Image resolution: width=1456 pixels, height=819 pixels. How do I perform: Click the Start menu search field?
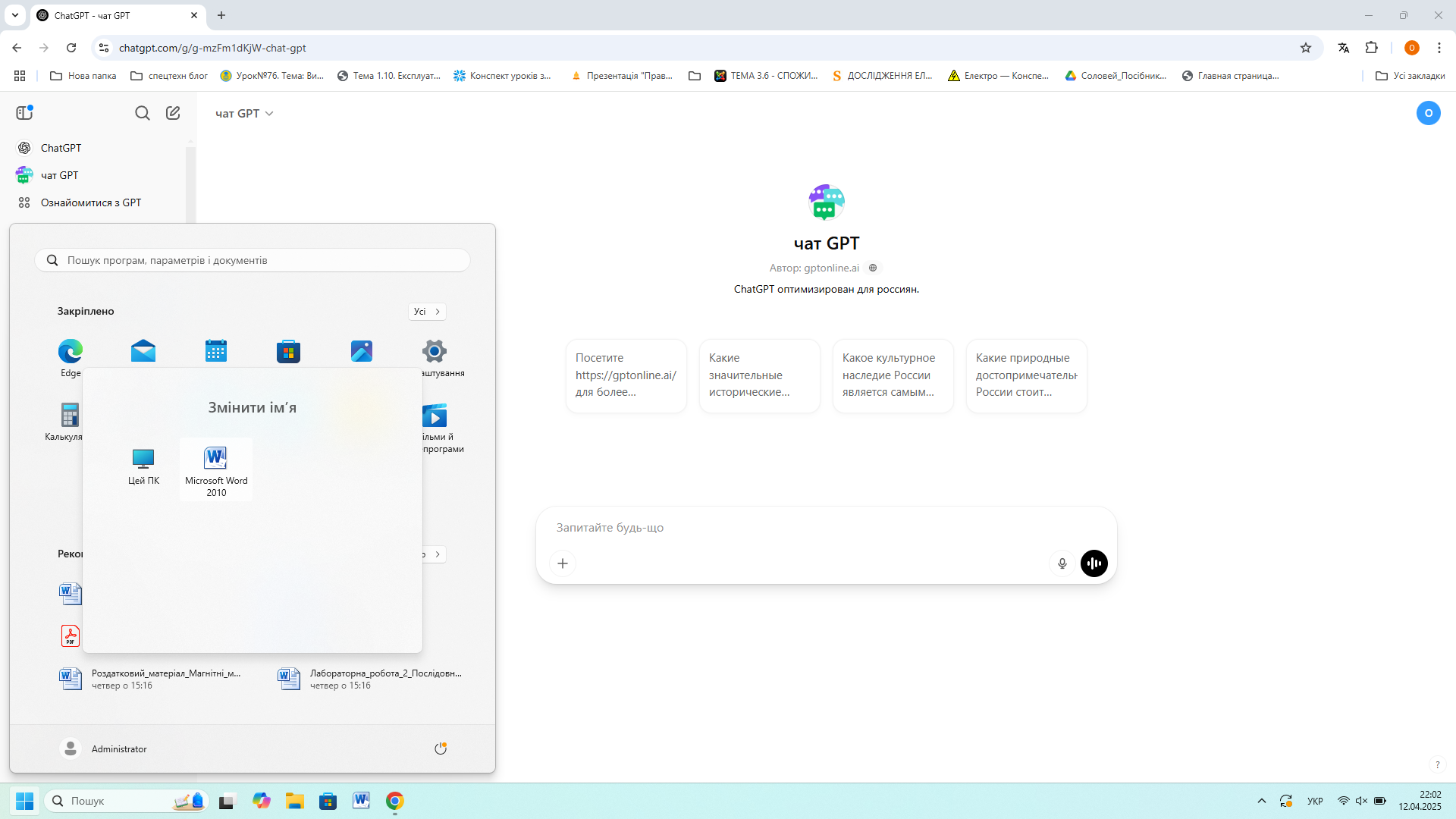pos(253,260)
